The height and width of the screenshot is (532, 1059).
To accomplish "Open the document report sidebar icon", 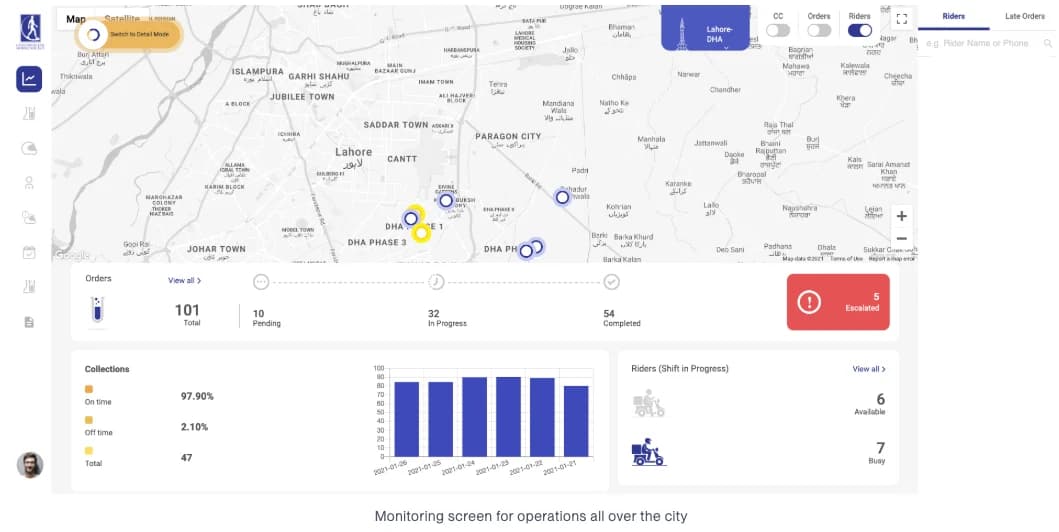I will (x=29, y=322).
